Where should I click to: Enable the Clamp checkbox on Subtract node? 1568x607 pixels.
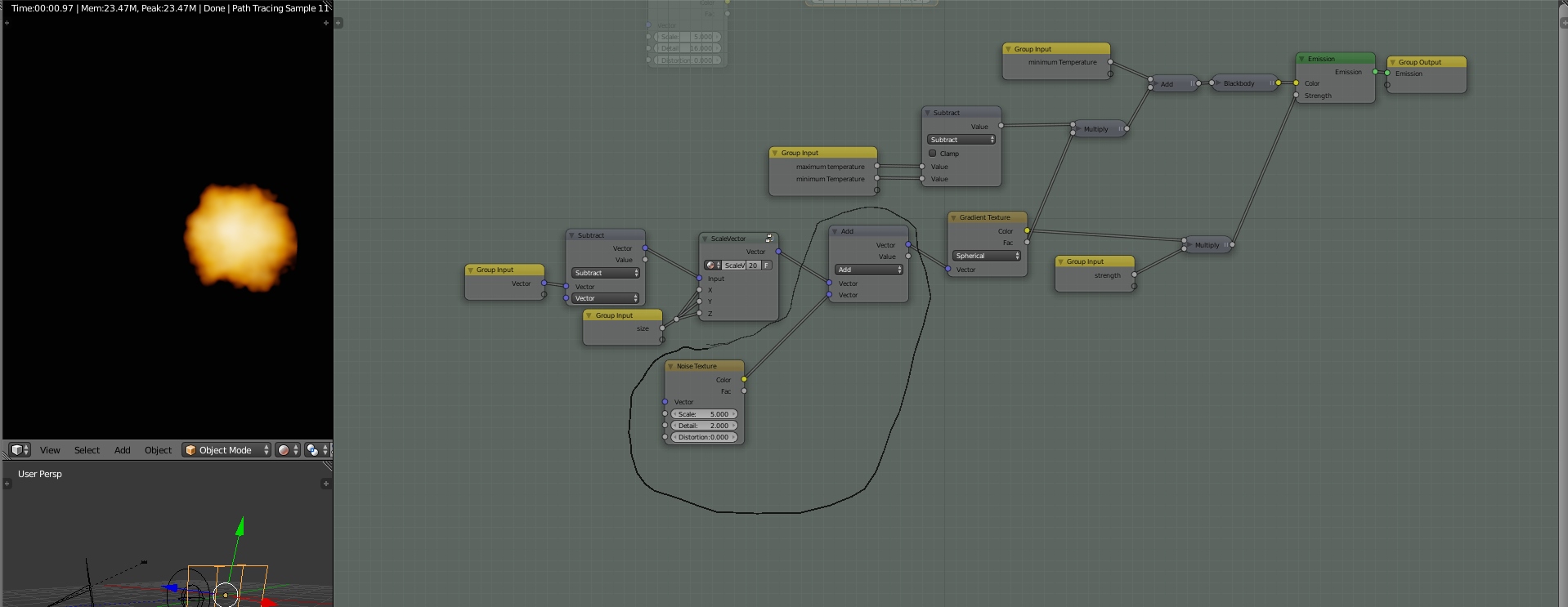click(932, 154)
